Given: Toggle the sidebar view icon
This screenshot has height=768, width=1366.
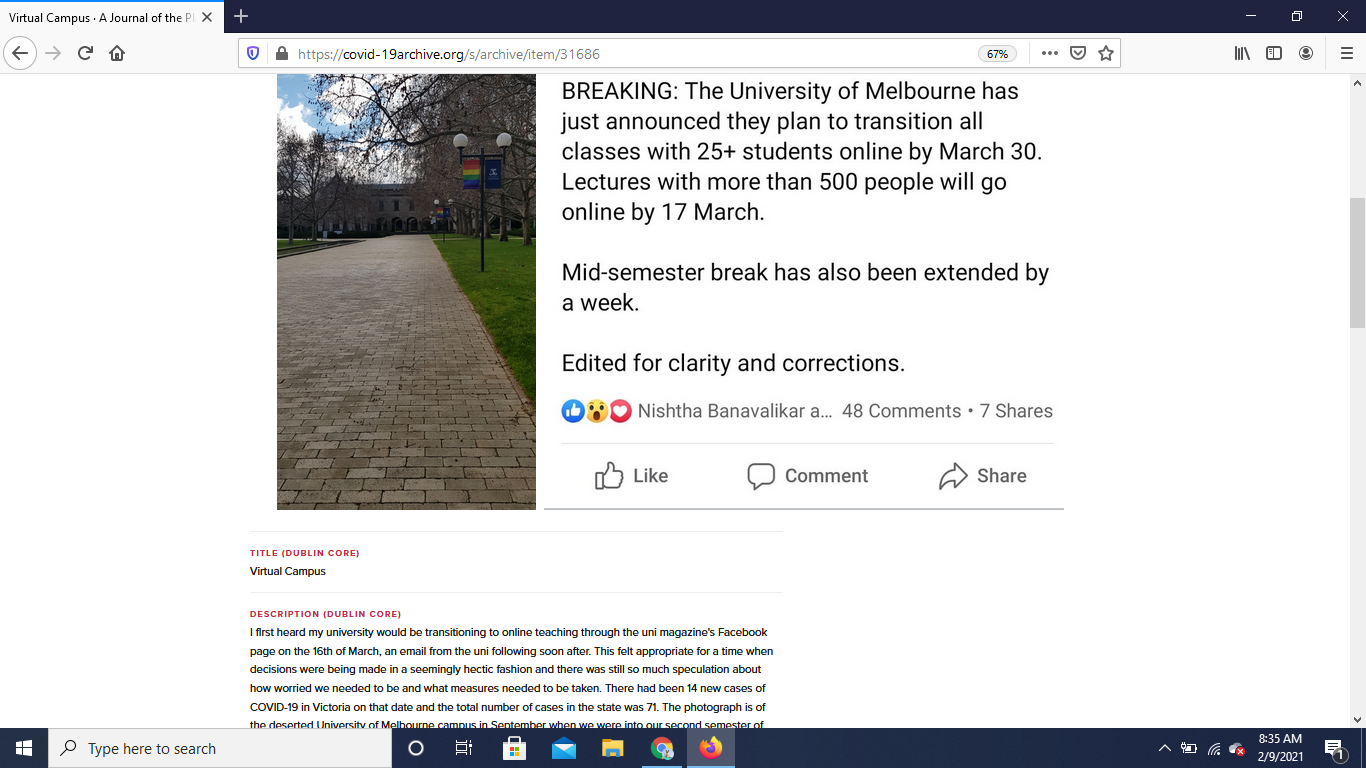Looking at the screenshot, I should tap(1274, 54).
